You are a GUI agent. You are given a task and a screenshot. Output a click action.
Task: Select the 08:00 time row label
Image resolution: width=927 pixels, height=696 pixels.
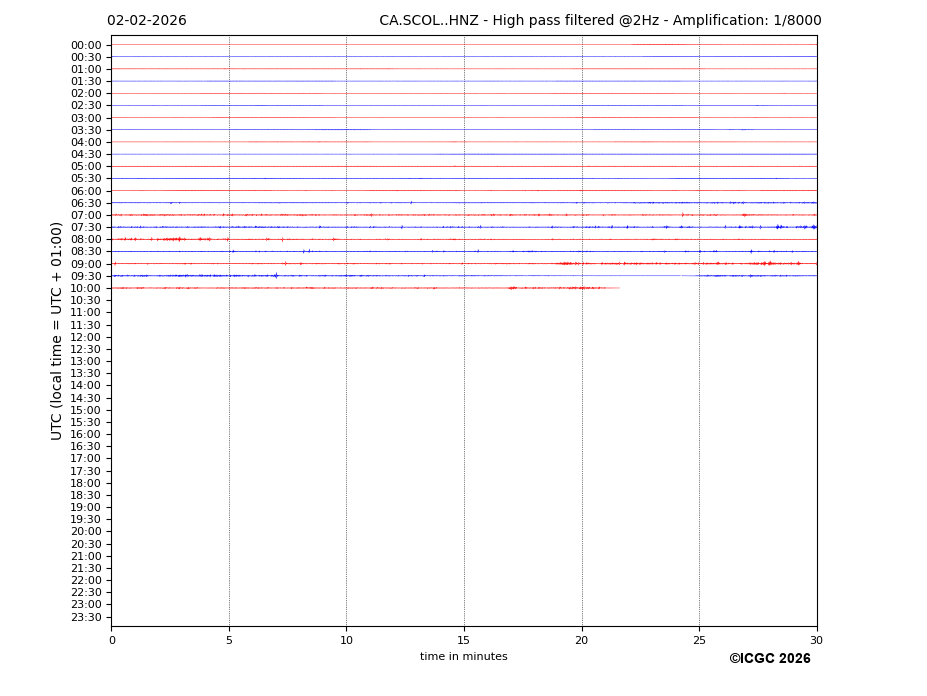click(x=85, y=240)
